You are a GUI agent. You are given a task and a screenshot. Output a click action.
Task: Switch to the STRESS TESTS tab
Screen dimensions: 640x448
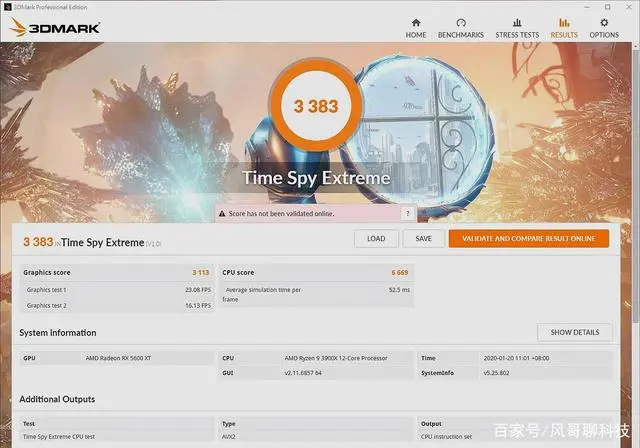517,29
